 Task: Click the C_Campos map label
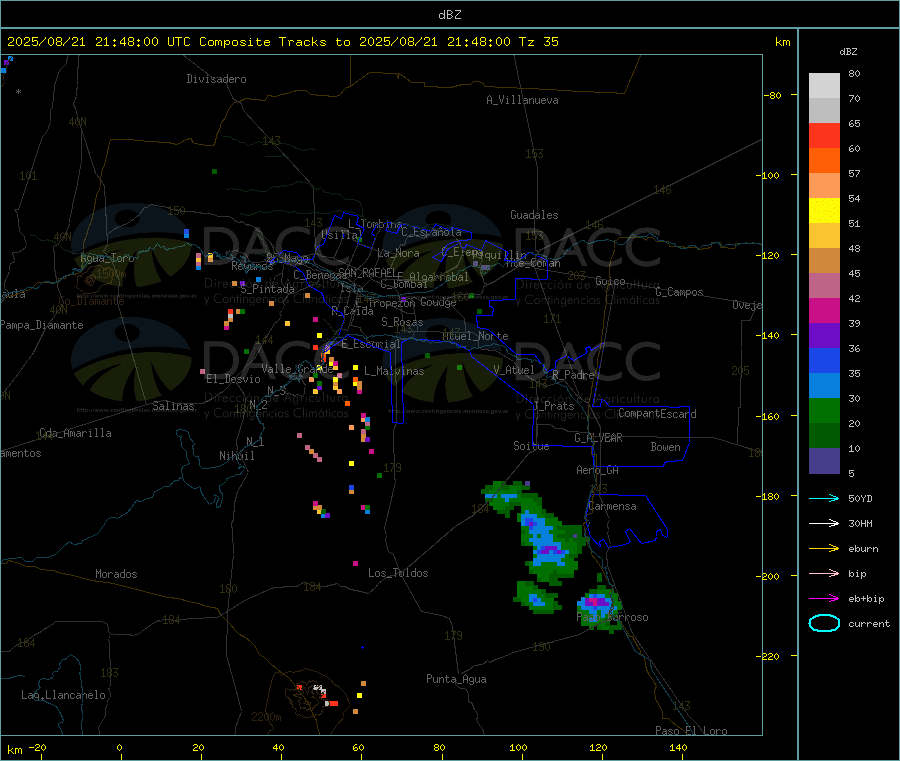pos(679,292)
